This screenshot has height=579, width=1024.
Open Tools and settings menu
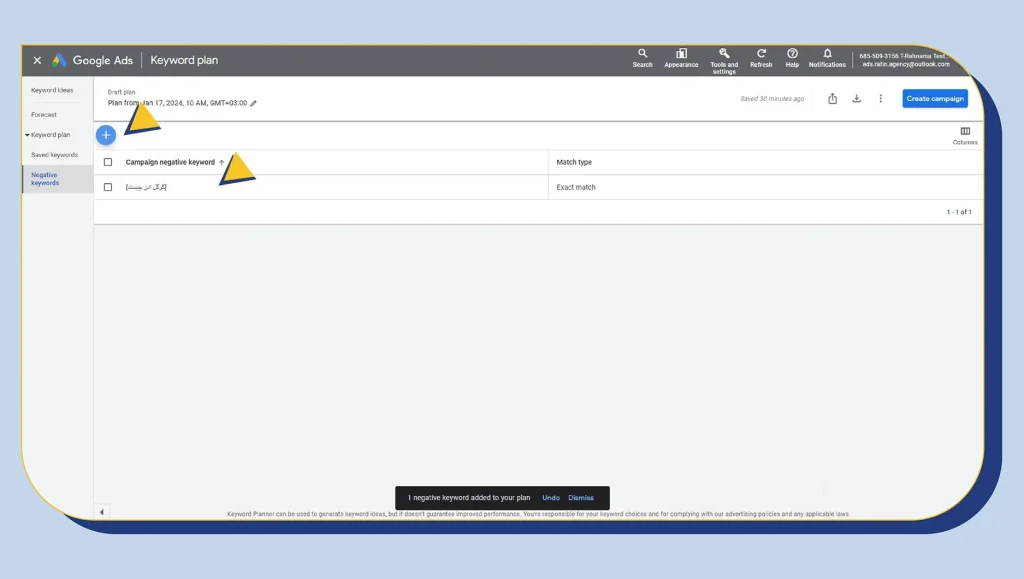[x=724, y=61]
